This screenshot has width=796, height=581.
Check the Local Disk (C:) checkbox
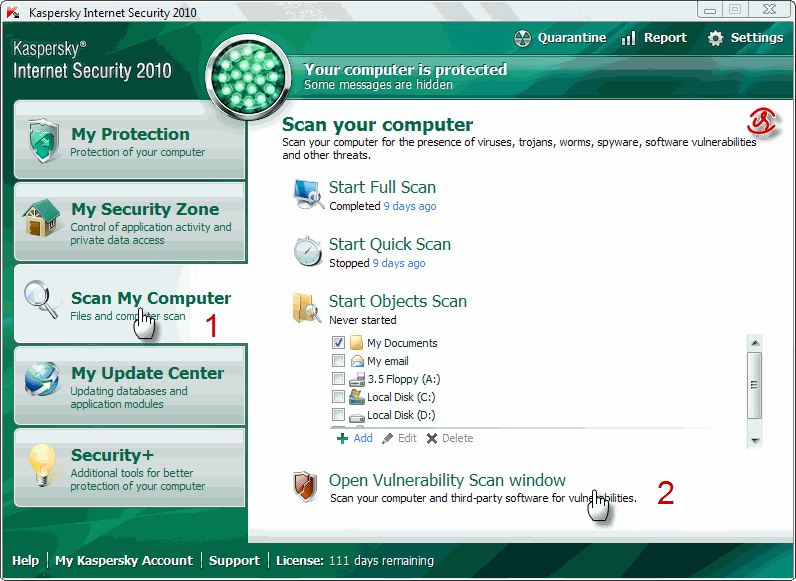[338, 396]
